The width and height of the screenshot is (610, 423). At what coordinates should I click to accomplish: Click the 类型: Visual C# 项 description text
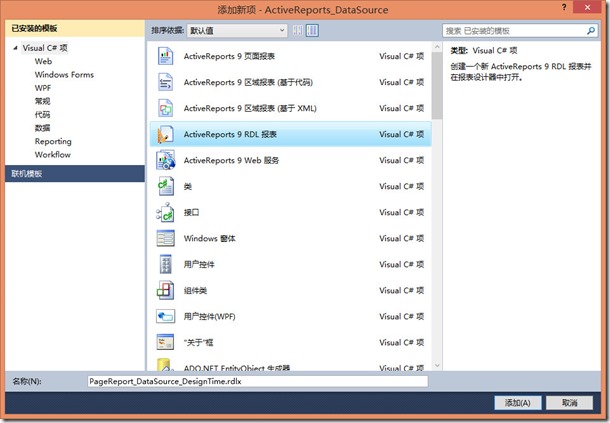point(484,51)
